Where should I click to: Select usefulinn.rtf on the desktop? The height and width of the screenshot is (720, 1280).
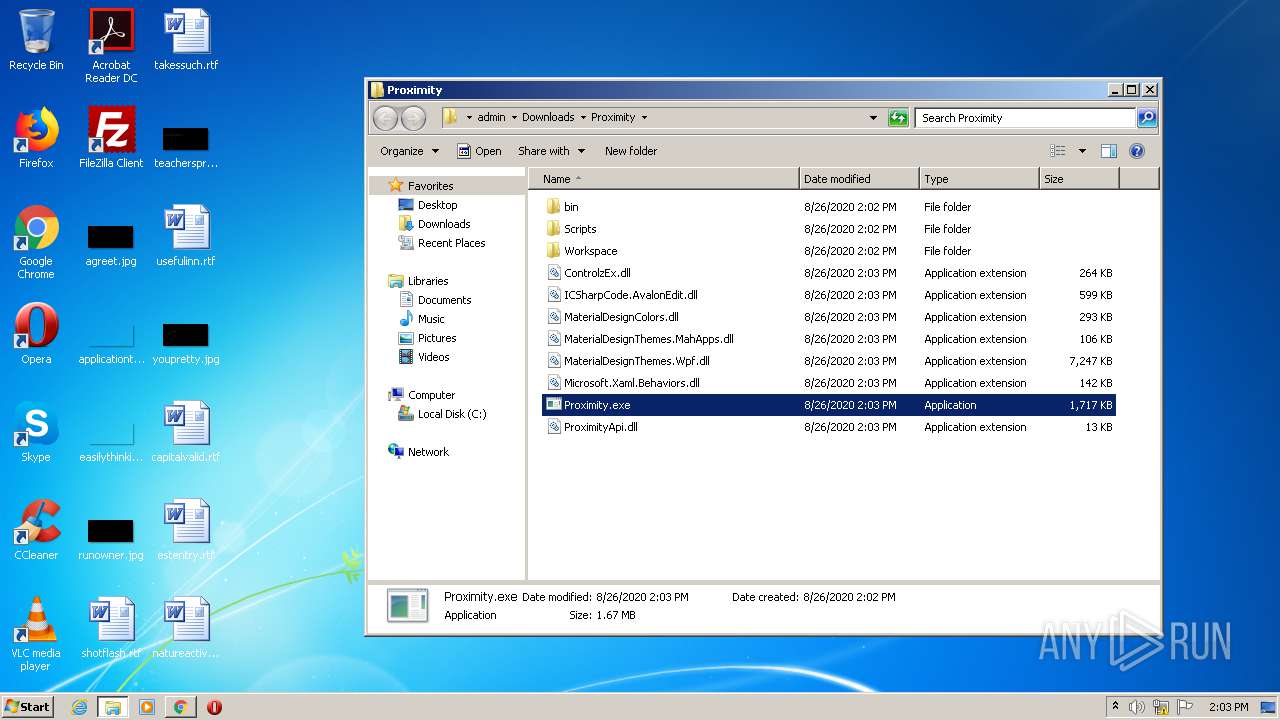point(186,236)
